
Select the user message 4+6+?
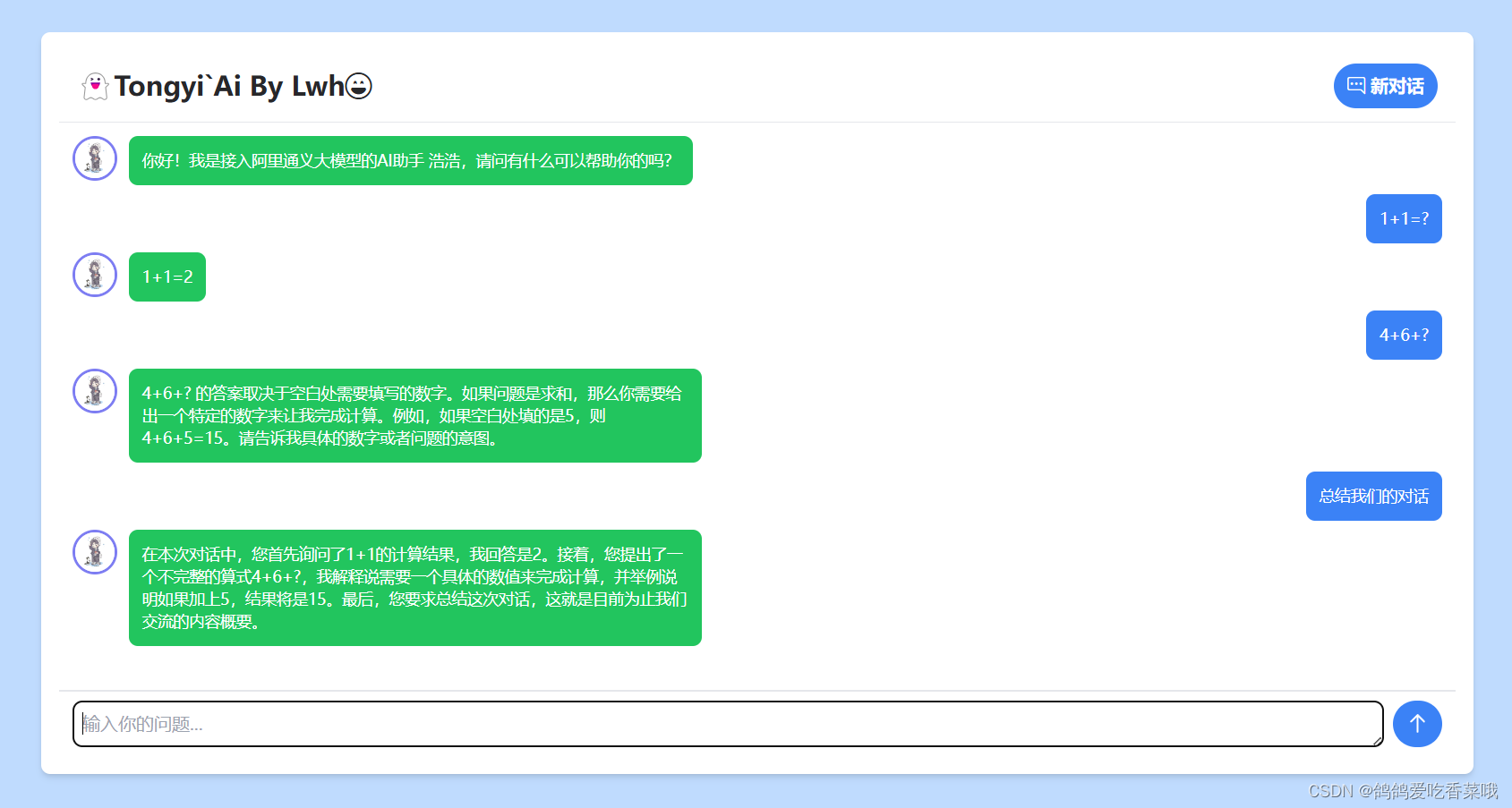tap(1404, 335)
